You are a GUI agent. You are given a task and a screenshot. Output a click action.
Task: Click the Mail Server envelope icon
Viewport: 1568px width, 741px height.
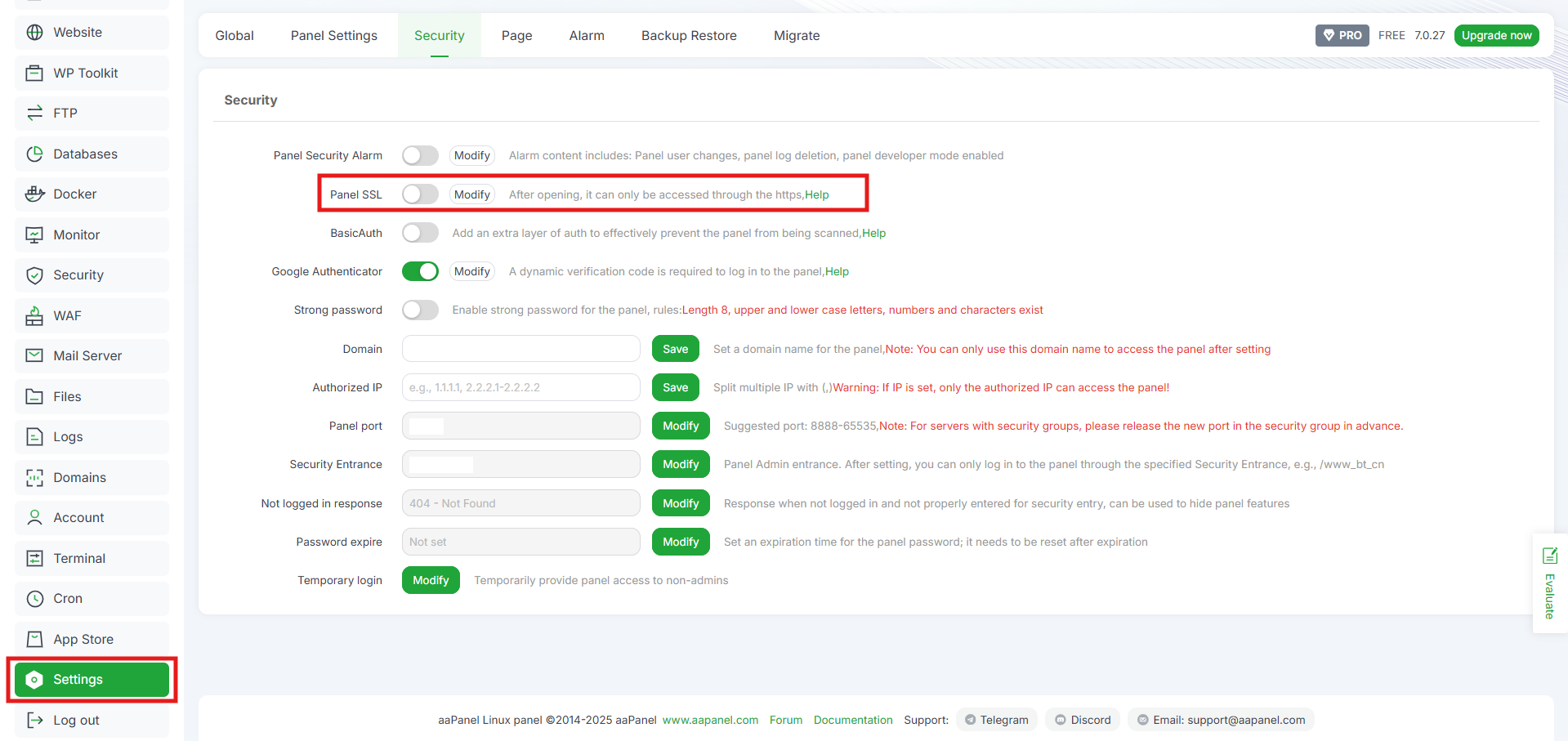click(34, 356)
